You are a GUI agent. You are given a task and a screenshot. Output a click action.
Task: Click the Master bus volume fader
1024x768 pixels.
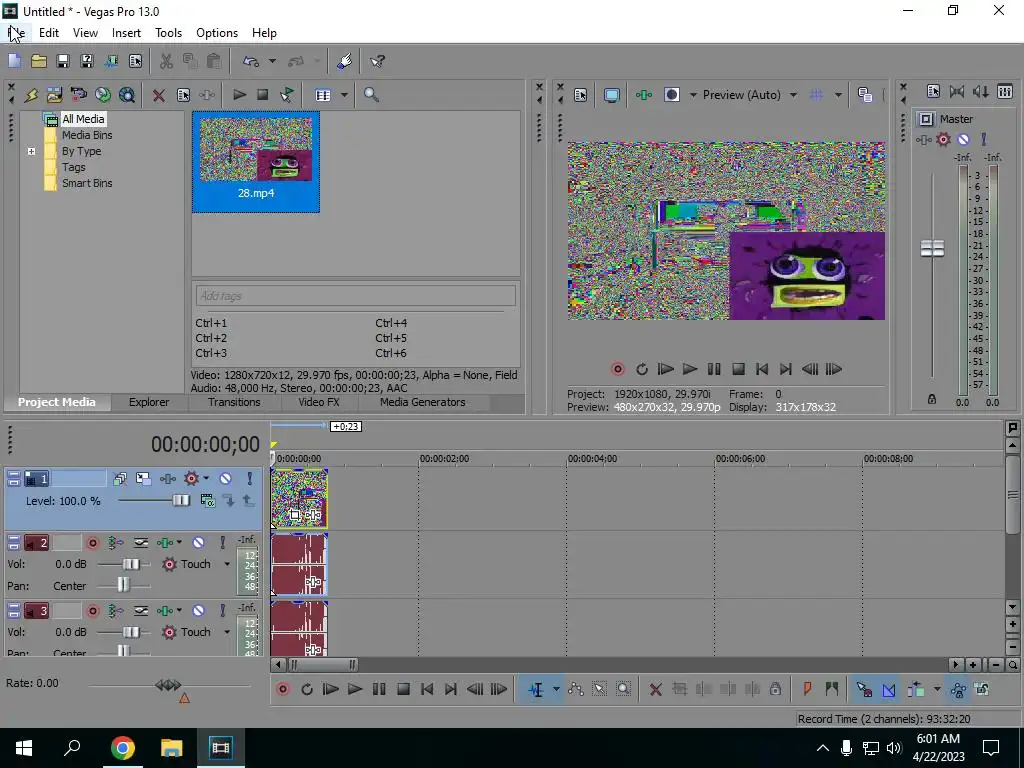(x=932, y=249)
